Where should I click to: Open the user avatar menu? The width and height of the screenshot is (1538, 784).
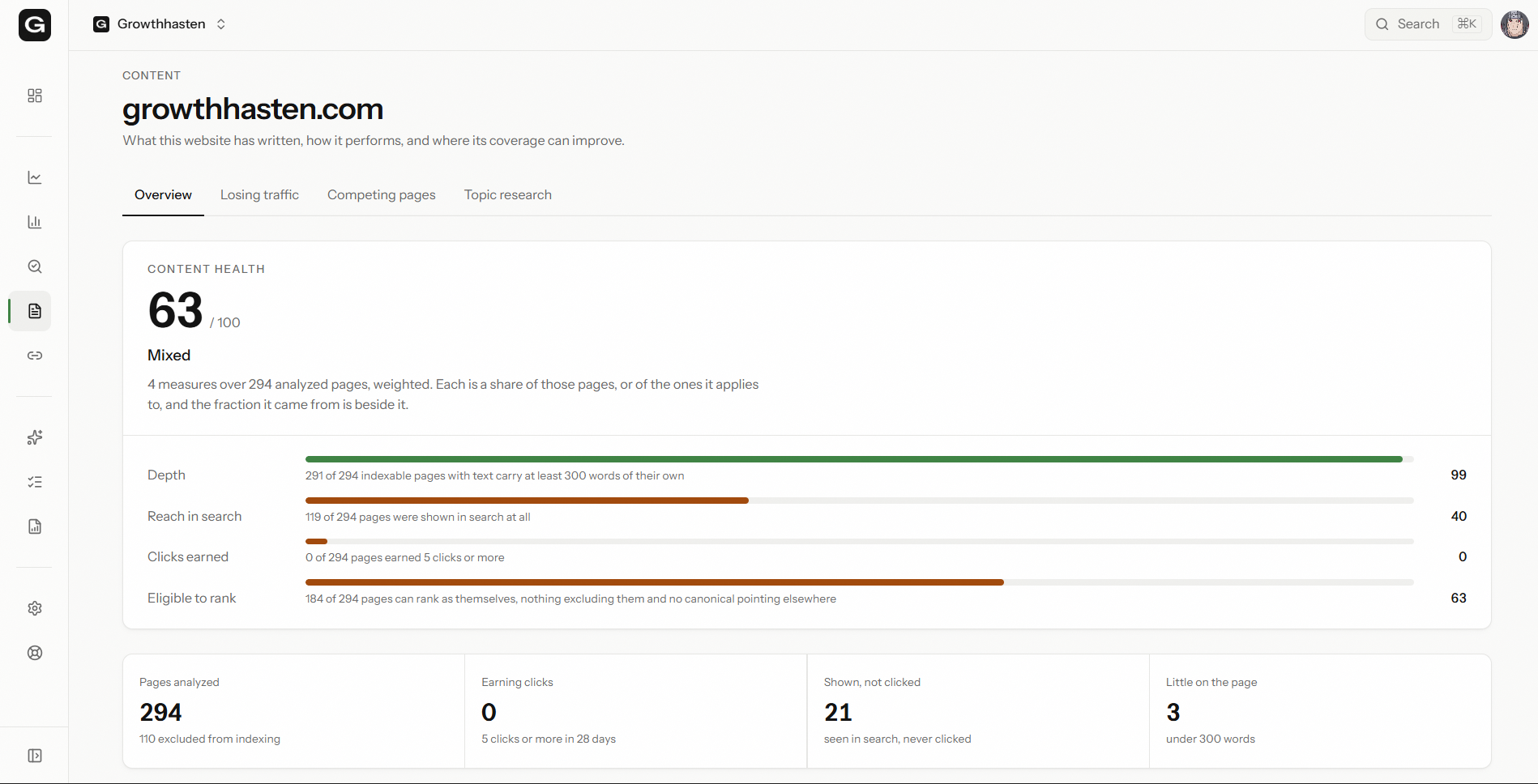click(x=1515, y=24)
